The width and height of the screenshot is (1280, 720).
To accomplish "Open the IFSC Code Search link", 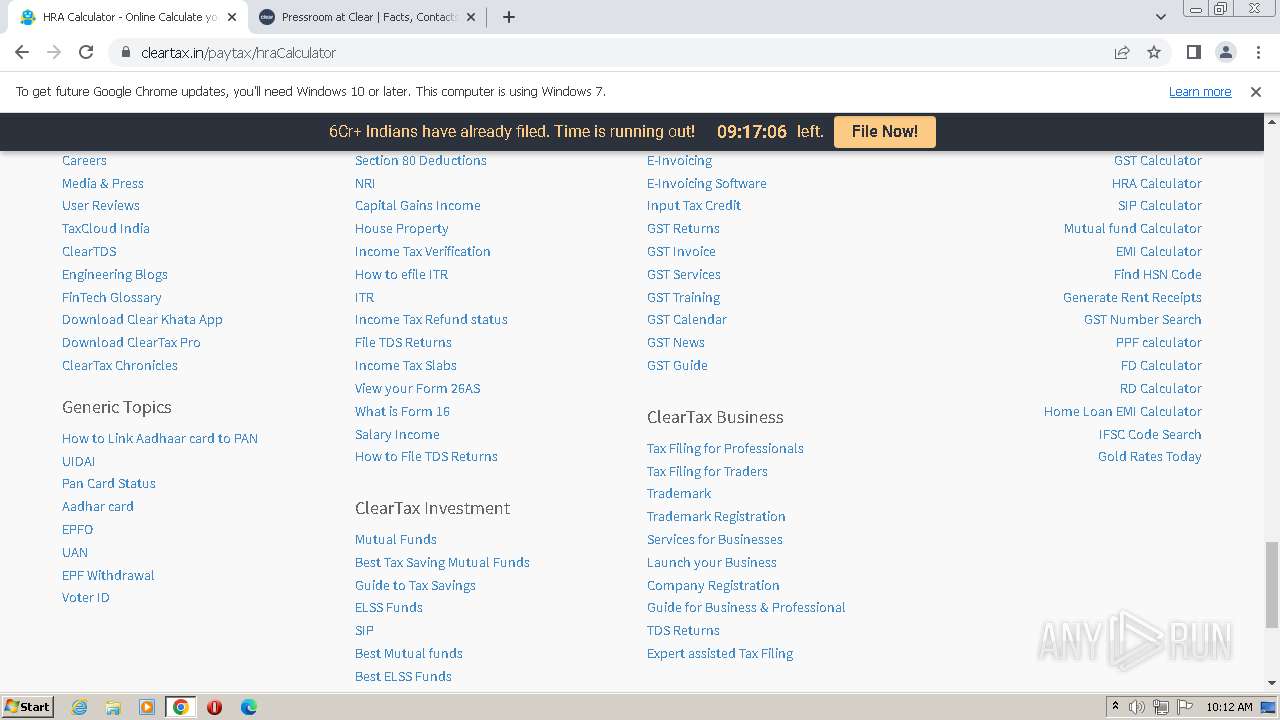I will coord(1150,434).
